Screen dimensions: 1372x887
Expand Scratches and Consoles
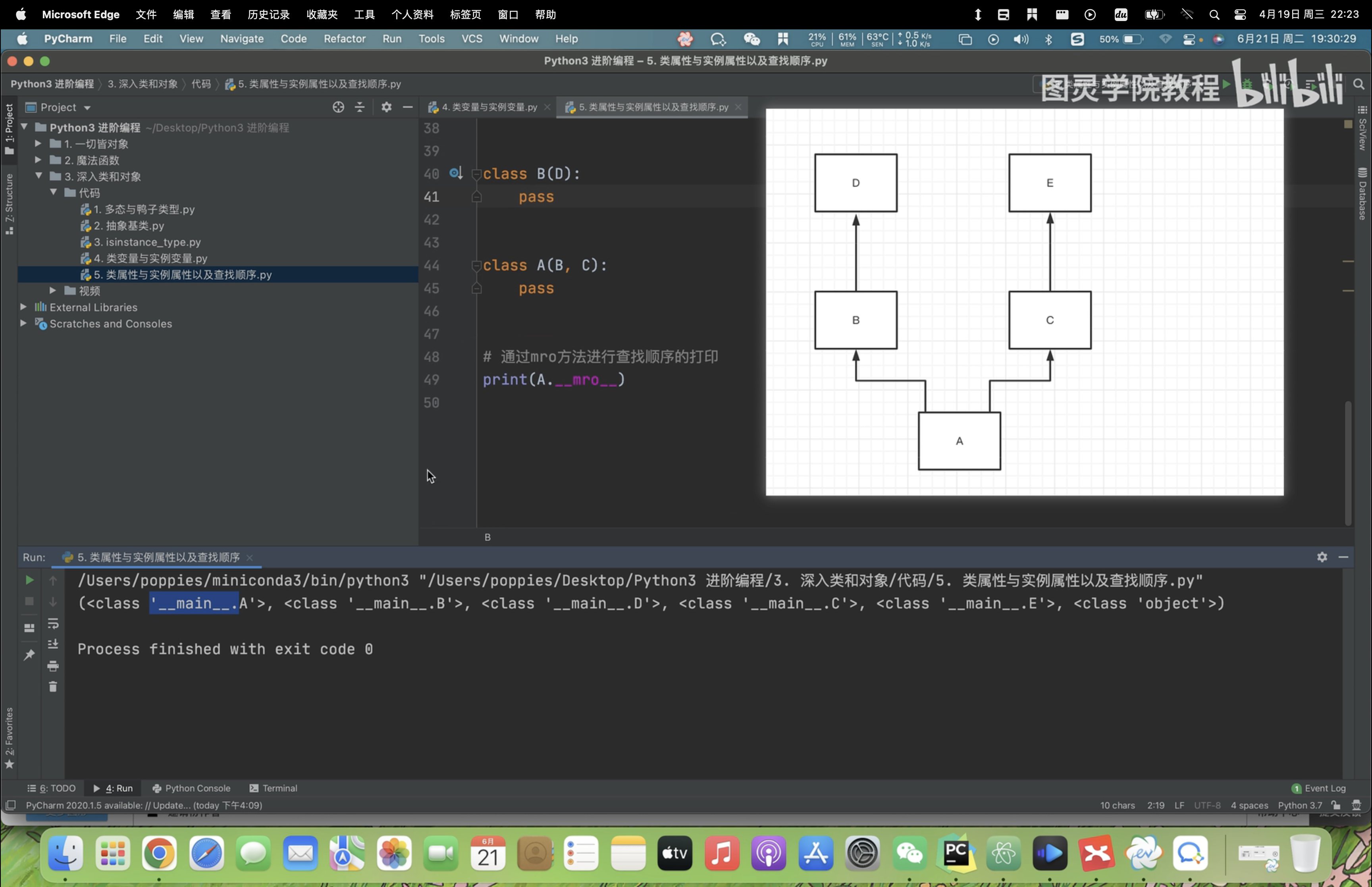pos(23,323)
